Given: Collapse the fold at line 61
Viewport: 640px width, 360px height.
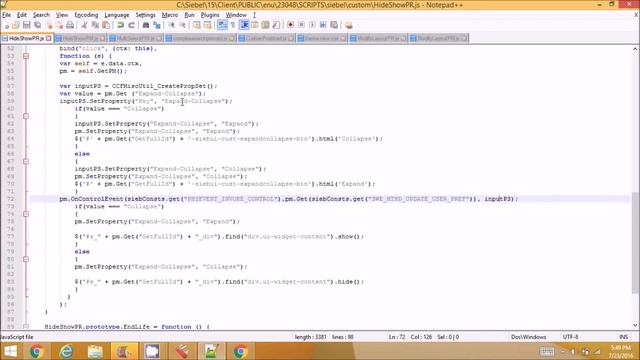Looking at the screenshot, I should (x=26, y=116).
